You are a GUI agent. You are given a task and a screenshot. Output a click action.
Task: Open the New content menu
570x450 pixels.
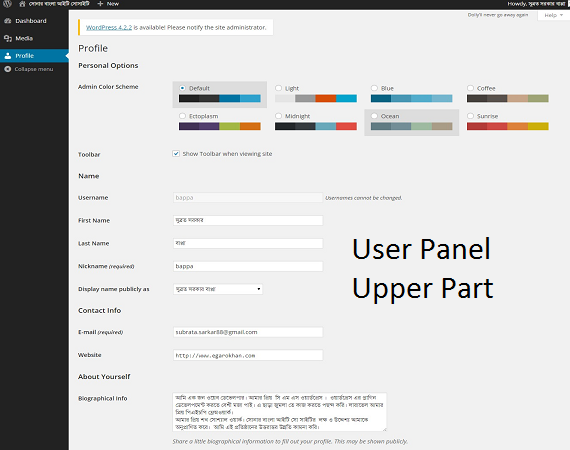pos(108,4)
